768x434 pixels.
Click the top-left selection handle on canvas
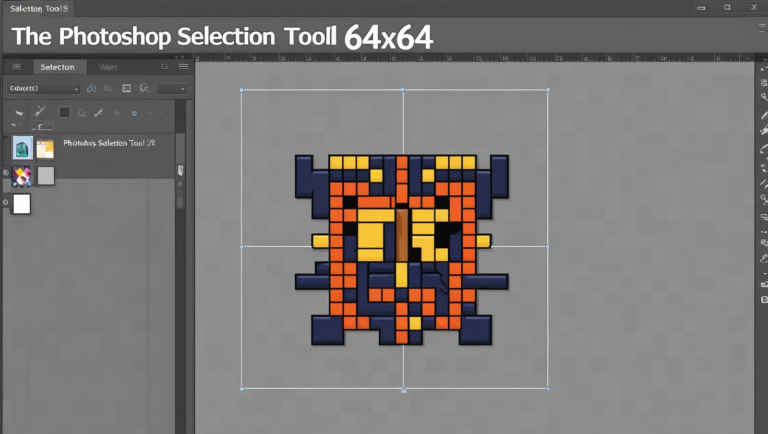pyautogui.click(x=241, y=90)
